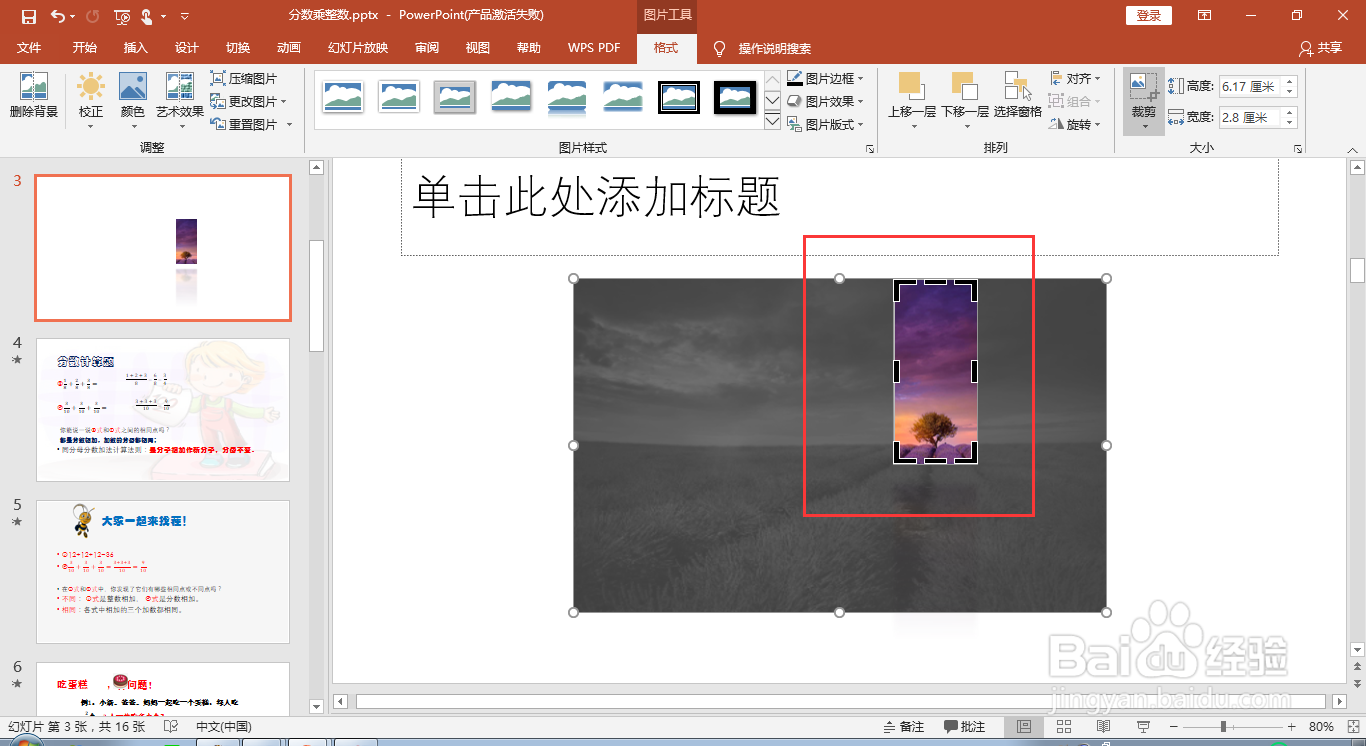This screenshot has width=1366, height=746.
Task: Click the Save icon in quick access toolbar
Action: (x=28, y=16)
